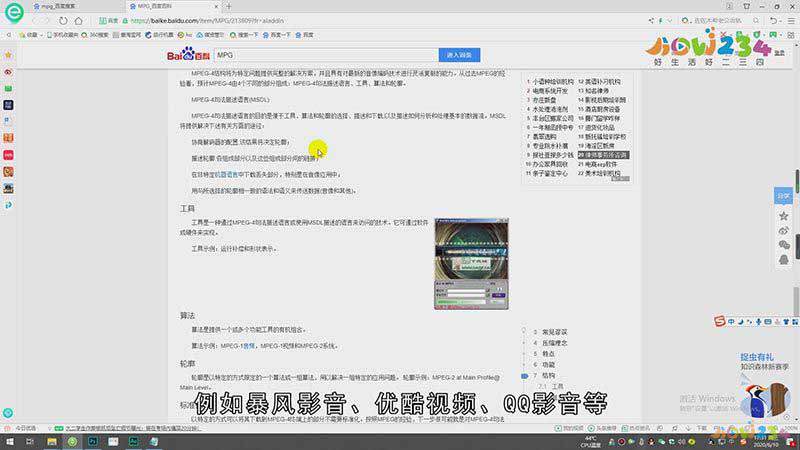Open Photoshop from the taskbar
Viewport: 800px width, 450px height.
(93, 441)
